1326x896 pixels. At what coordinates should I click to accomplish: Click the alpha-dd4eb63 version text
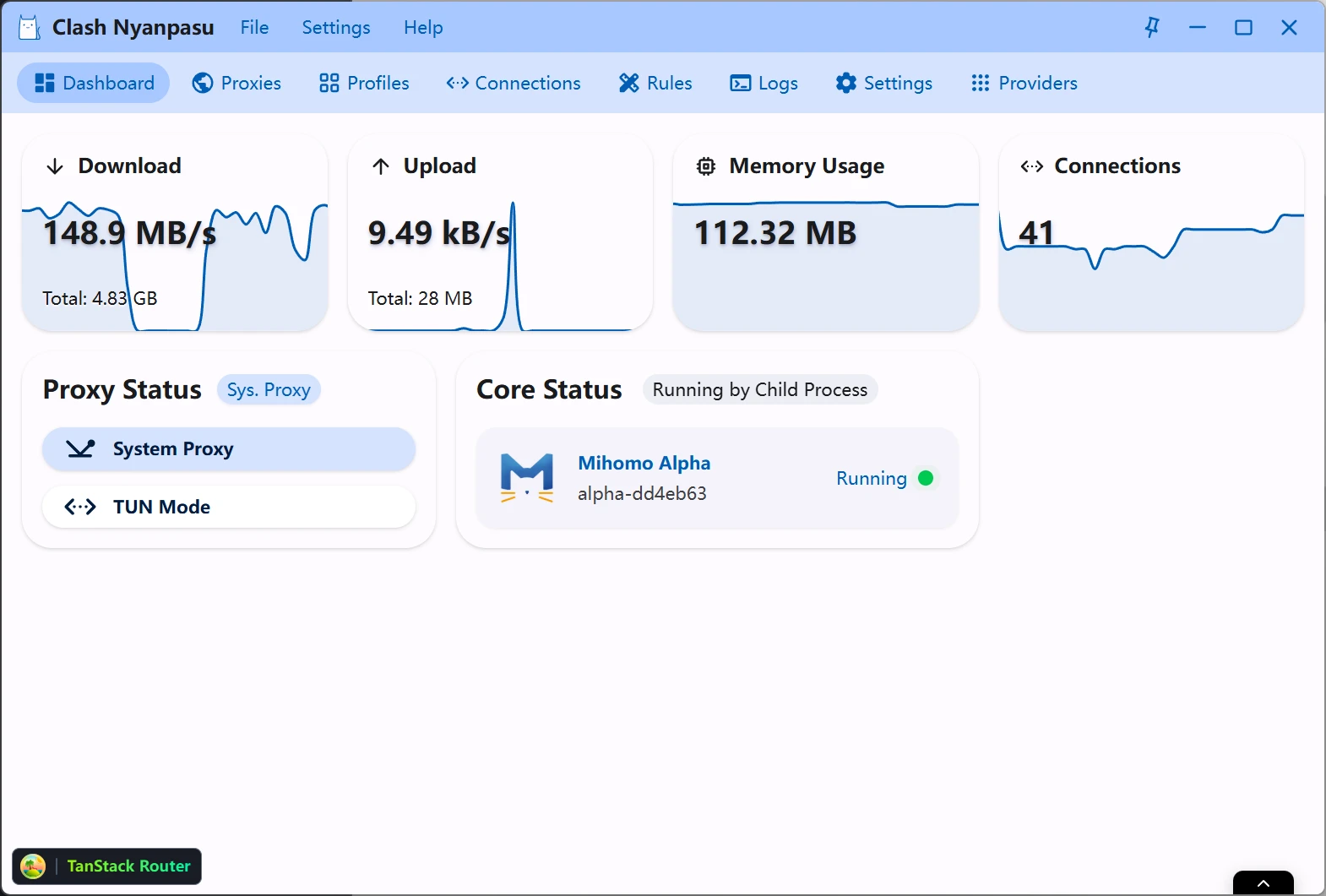tap(642, 493)
